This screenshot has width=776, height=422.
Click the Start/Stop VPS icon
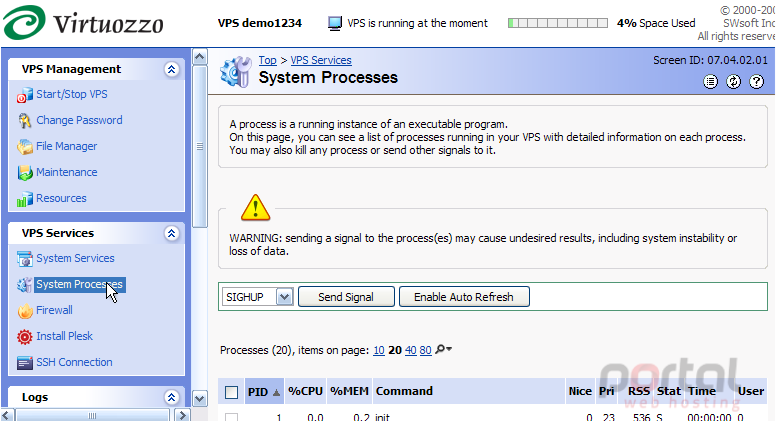click(24, 95)
